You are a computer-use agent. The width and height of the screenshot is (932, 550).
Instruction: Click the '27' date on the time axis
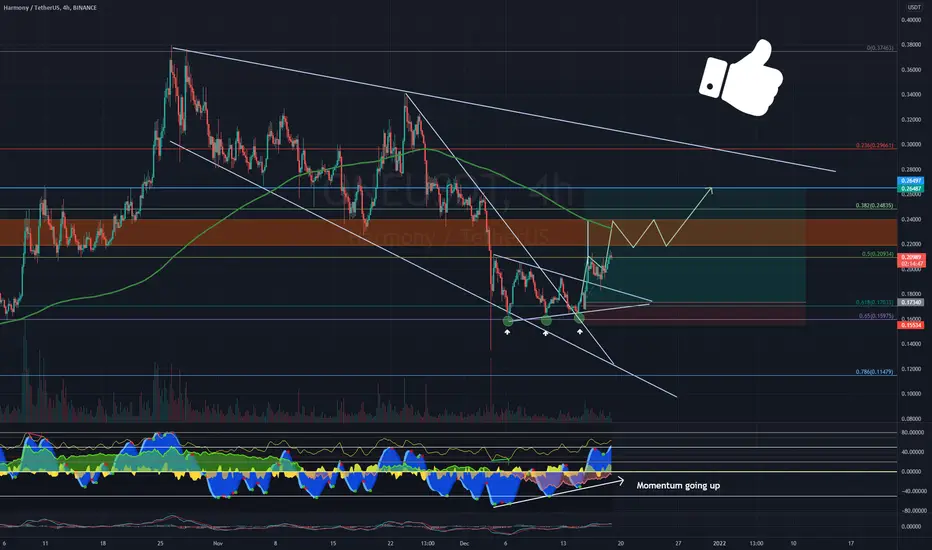click(x=678, y=543)
